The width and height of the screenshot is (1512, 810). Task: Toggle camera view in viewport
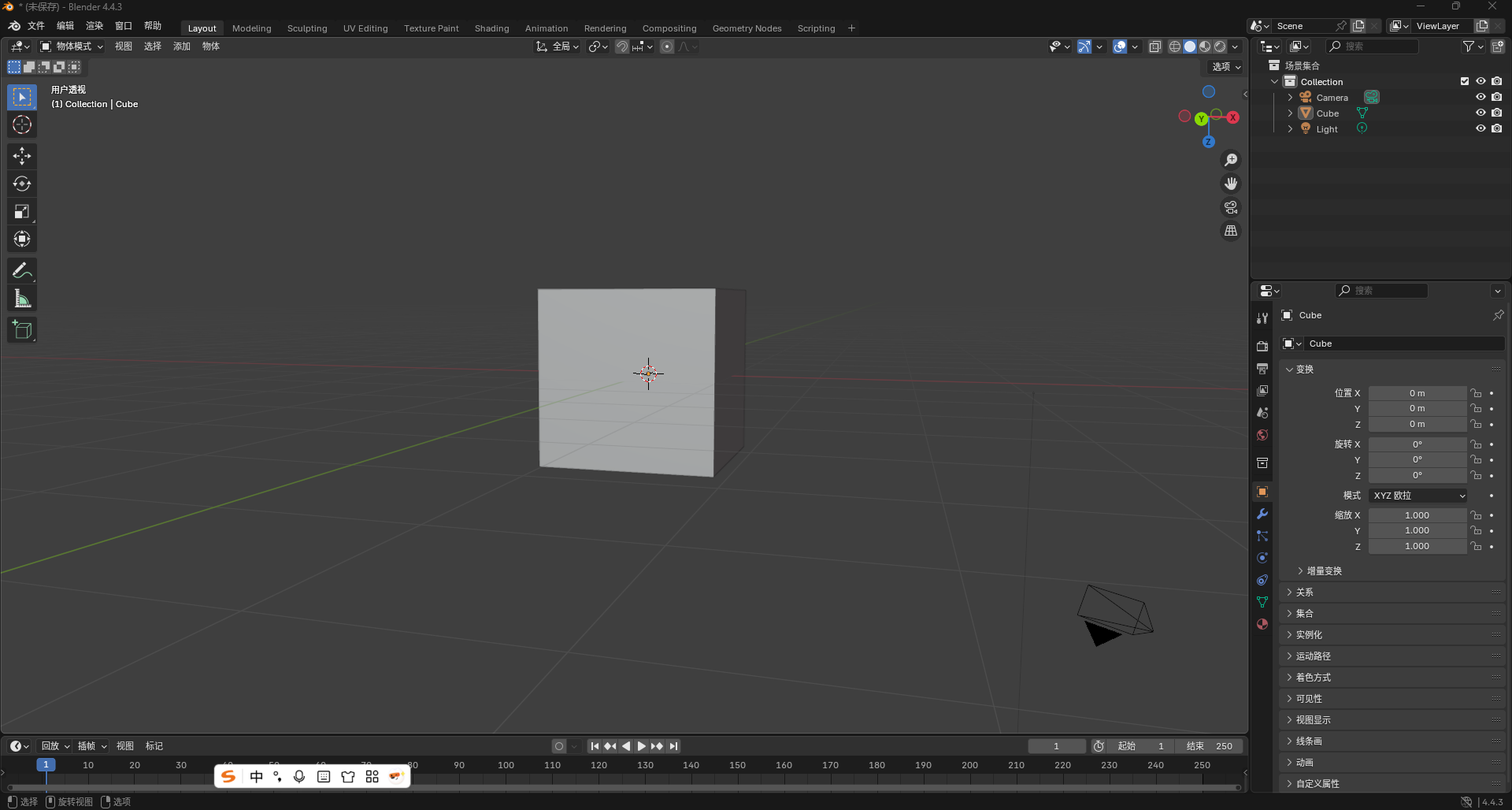pyautogui.click(x=1231, y=207)
